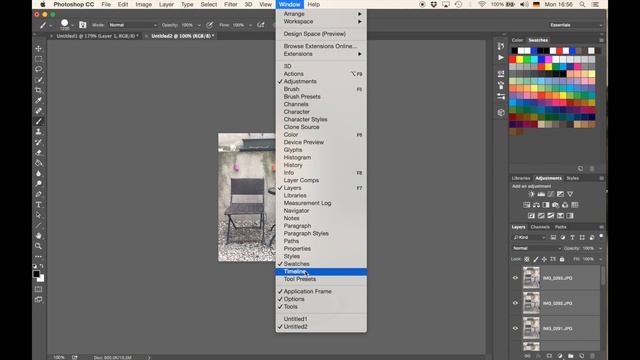Image resolution: width=640 pixels, height=360 pixels.
Task: Click the Spotlight search icon
Action: [x=582, y=4]
